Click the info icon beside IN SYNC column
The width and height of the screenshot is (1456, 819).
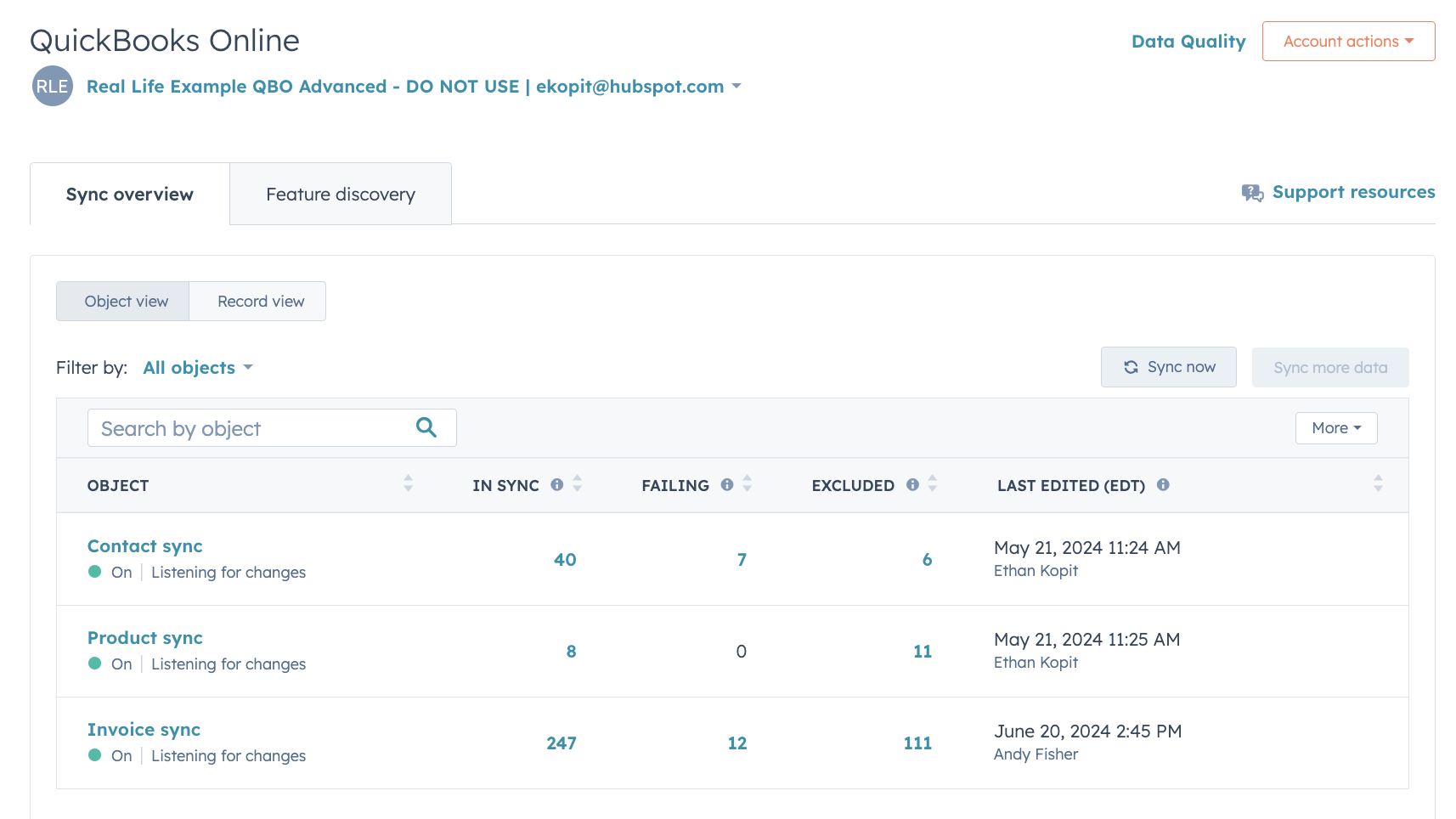pos(557,484)
